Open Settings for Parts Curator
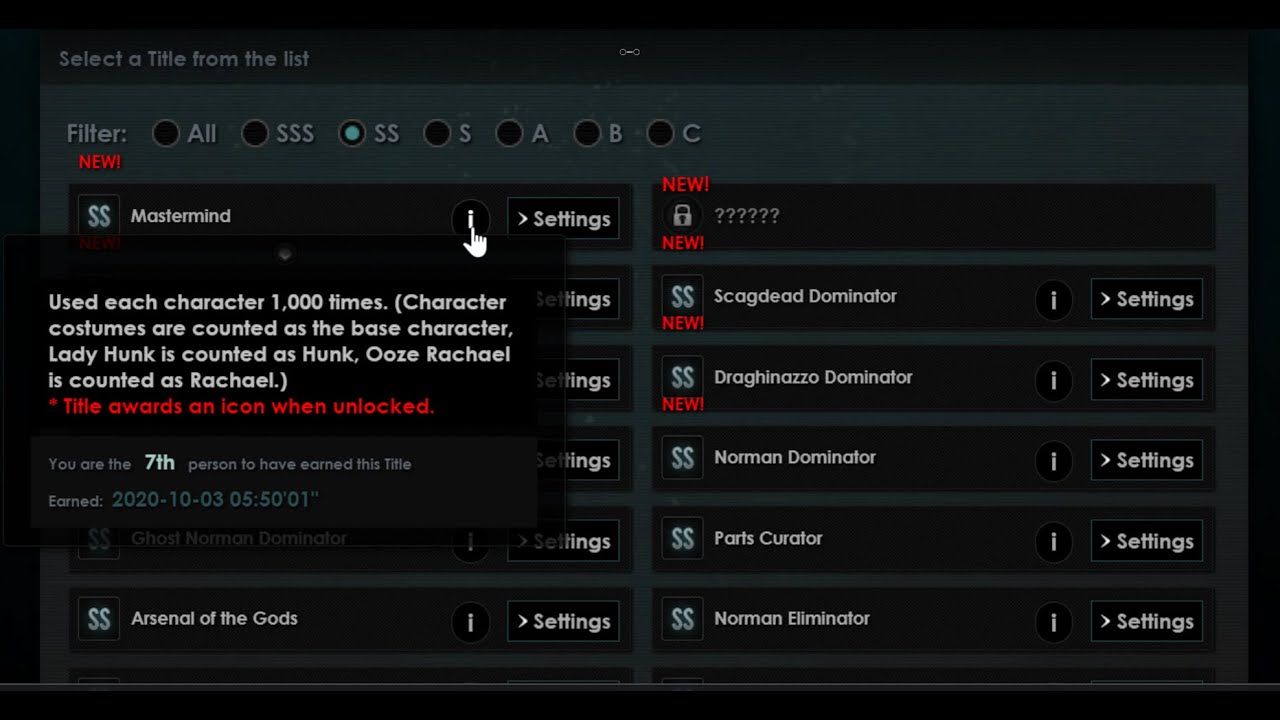The image size is (1280, 720). tap(1146, 541)
